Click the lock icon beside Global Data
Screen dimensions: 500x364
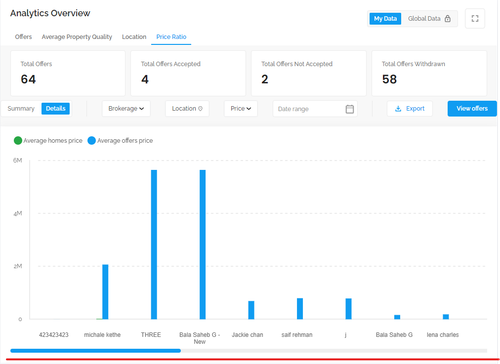[448, 19]
